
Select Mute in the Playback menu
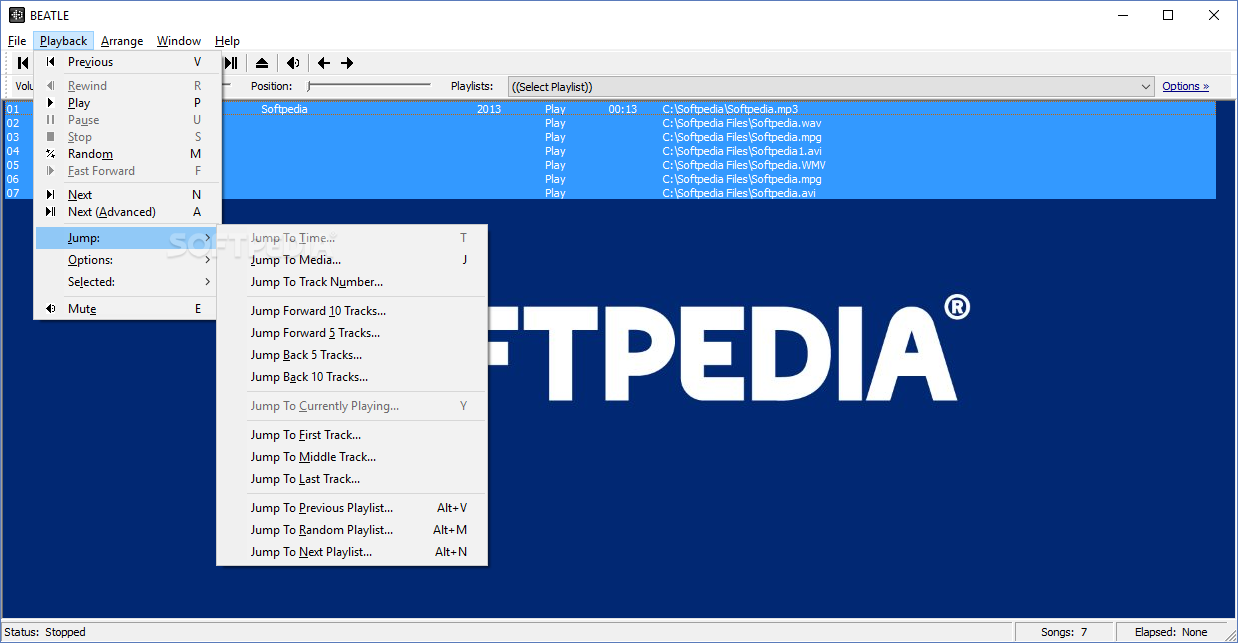tap(125, 309)
